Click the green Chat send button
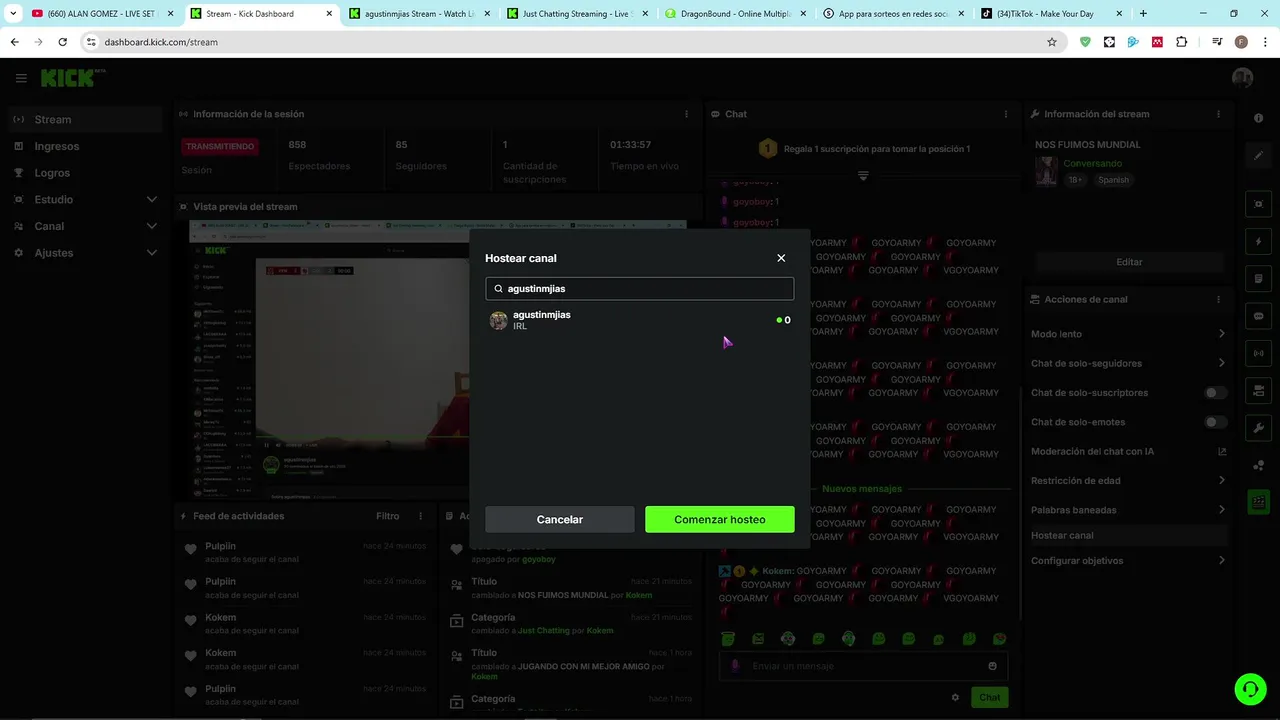This screenshot has height=720, width=1280. point(989,697)
